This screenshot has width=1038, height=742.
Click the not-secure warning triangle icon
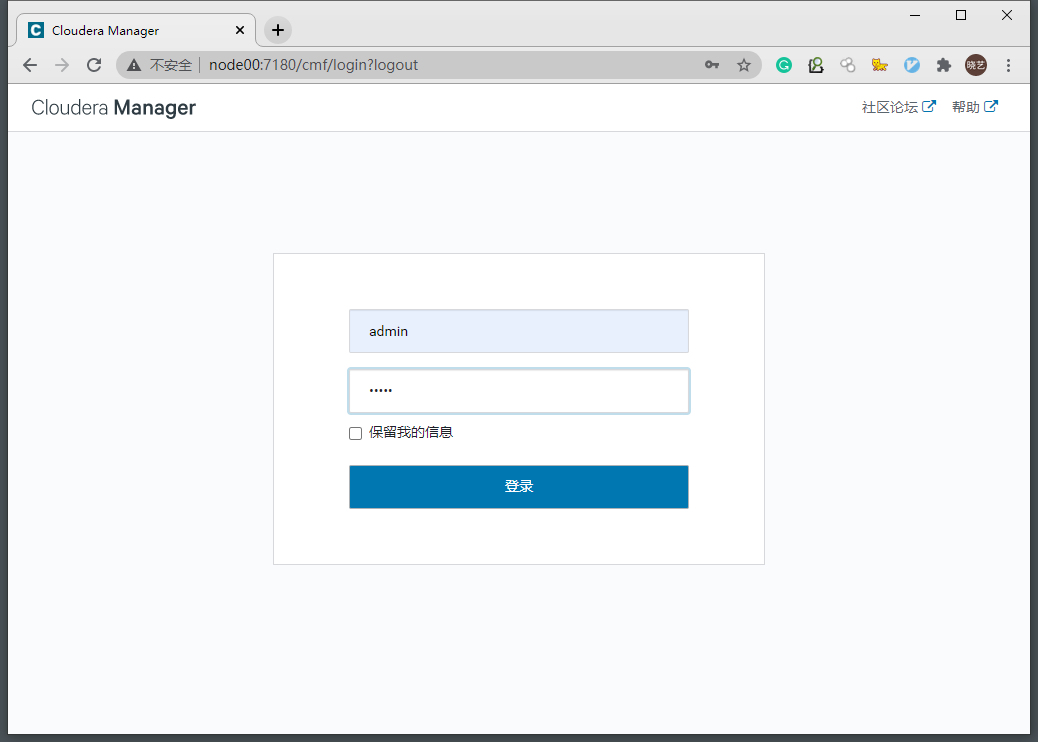134,65
